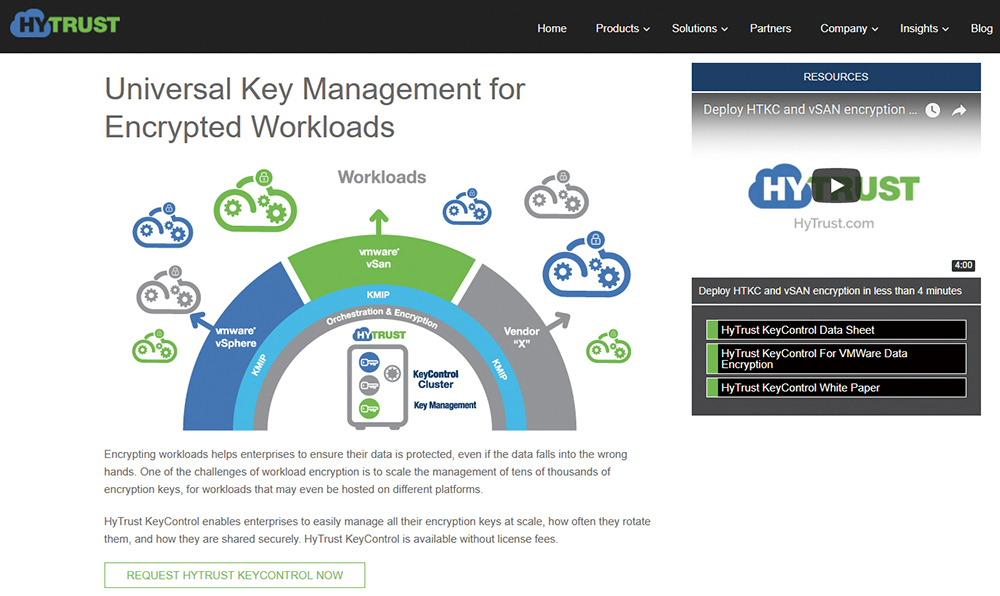Click the small blue cloud icon right of the Workloads heading

(x=467, y=207)
